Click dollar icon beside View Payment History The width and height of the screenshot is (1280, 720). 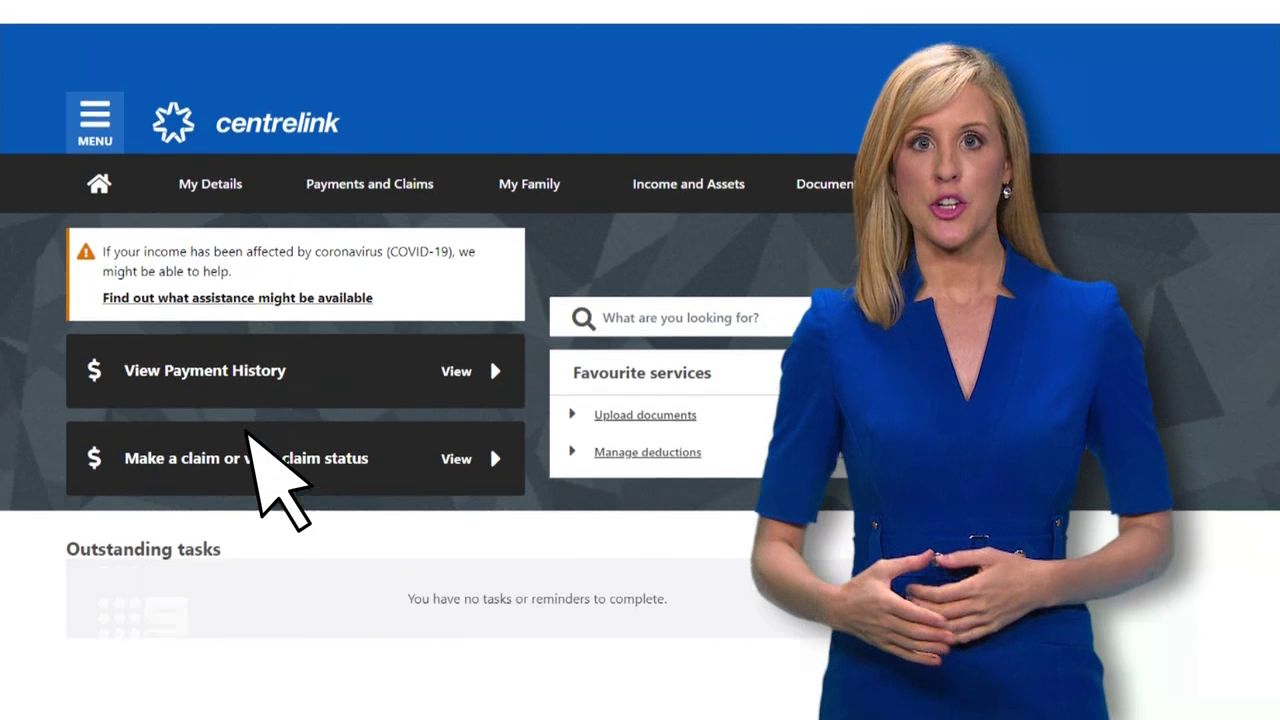tap(94, 371)
